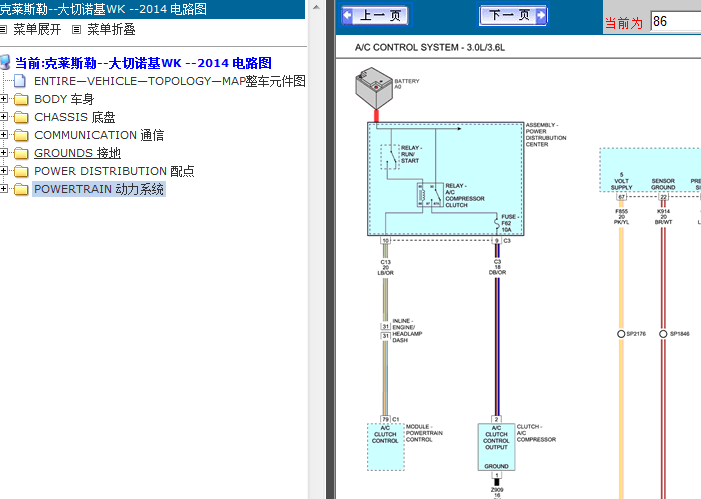Click the INLINE ENGINE/HEADLAMP DASH connector label
The width and height of the screenshot is (701, 499).
407,330
